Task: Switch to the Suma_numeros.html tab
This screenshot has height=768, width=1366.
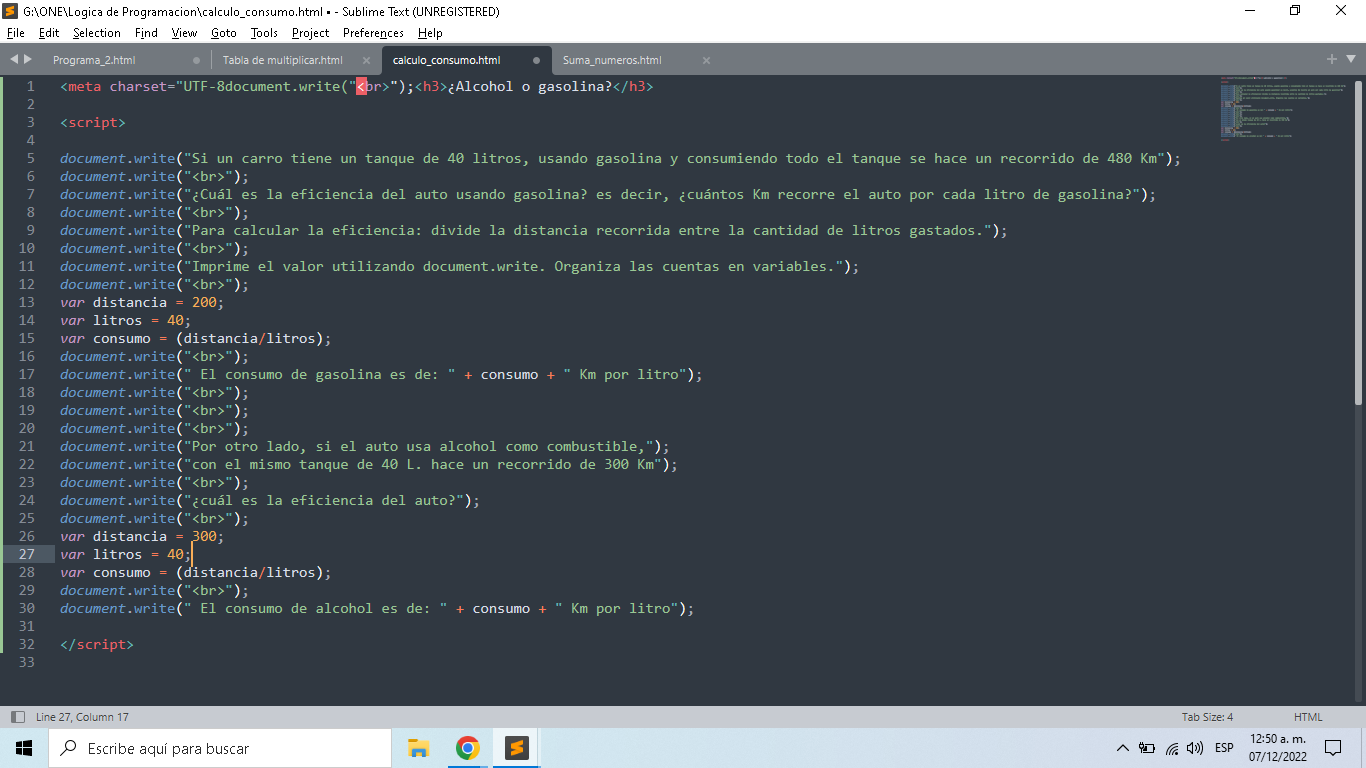Action: coord(612,60)
